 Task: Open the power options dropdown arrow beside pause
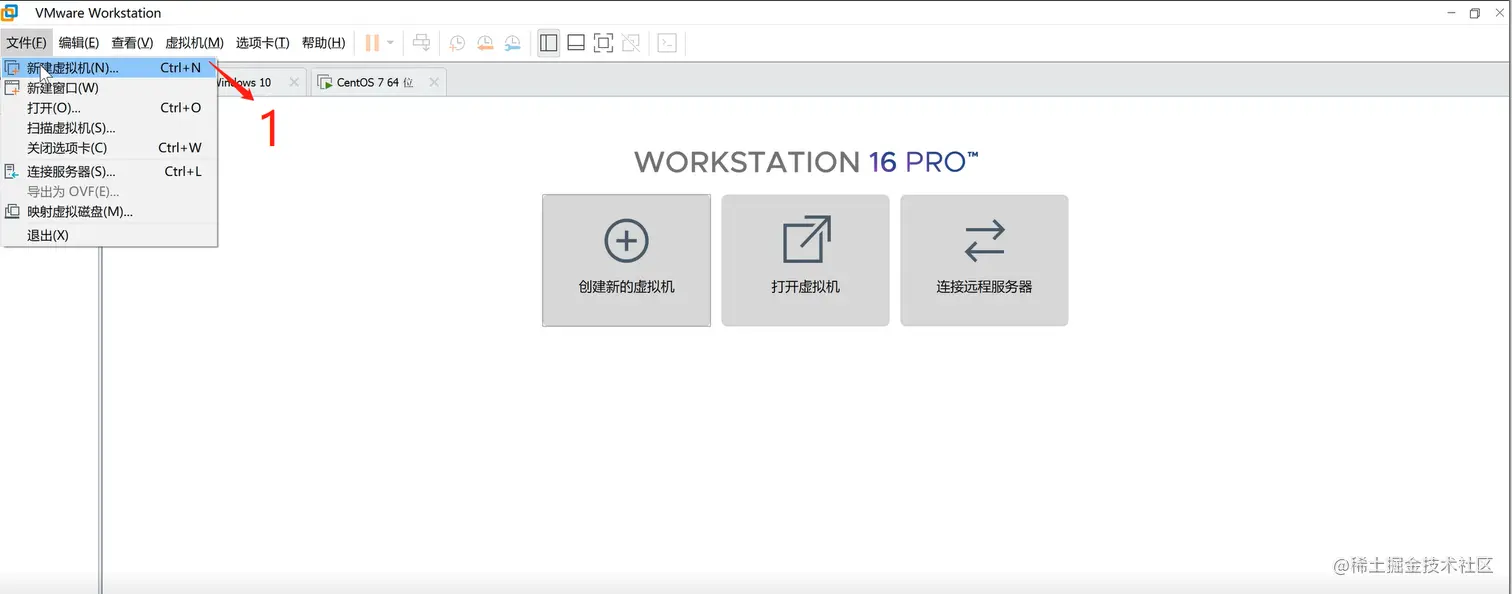tap(390, 43)
